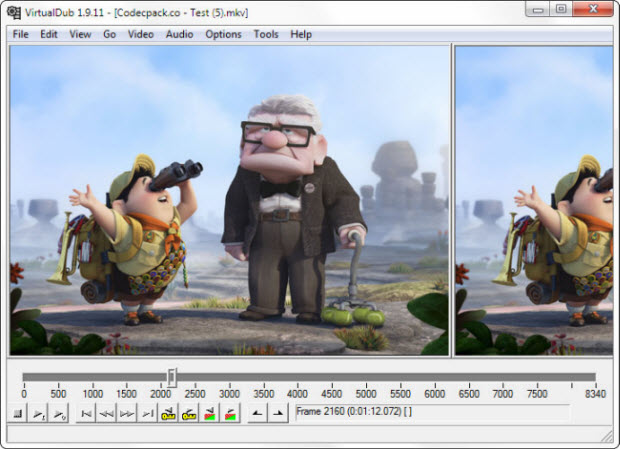Open the Video menu
This screenshot has width=620, height=449.
[140, 34]
